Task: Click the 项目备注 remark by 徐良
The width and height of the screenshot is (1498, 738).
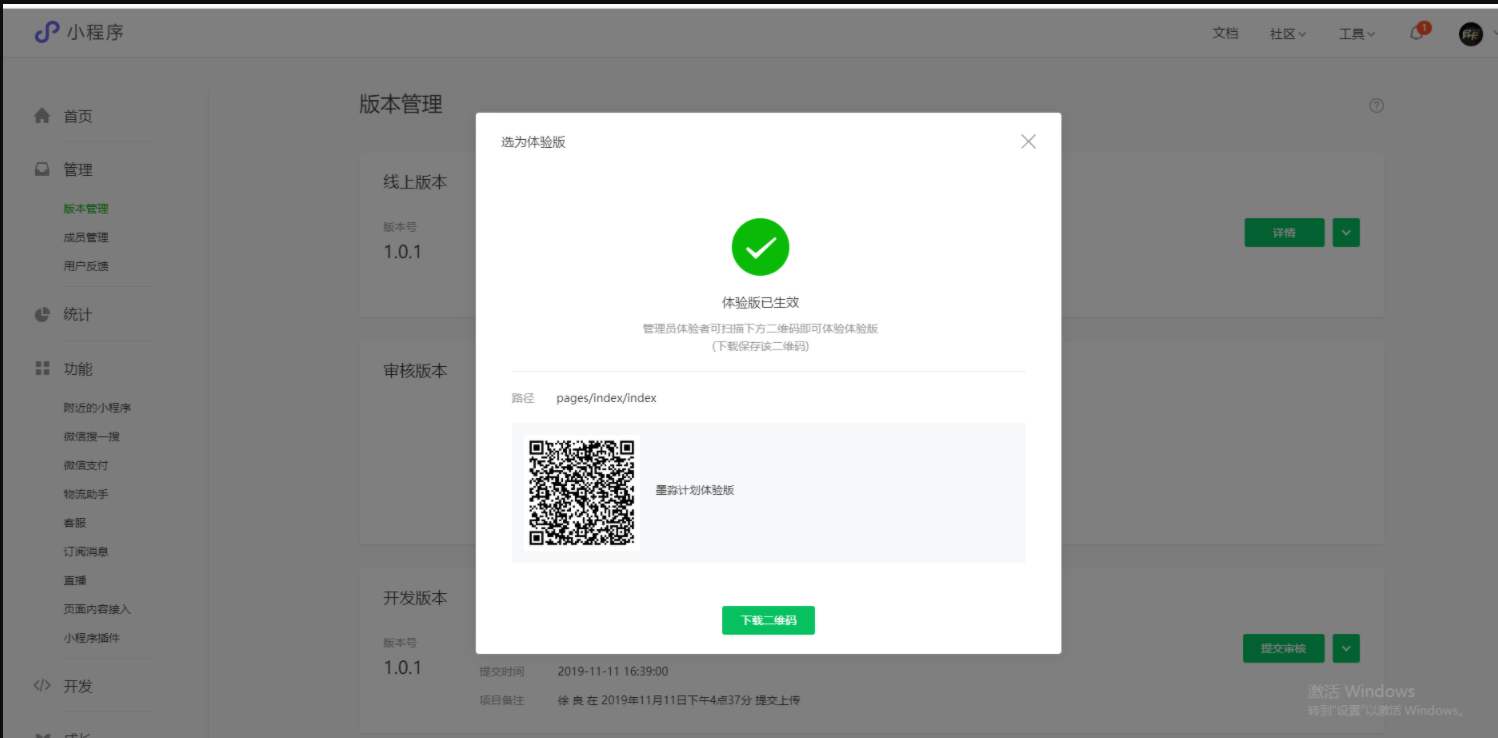Action: click(678, 700)
